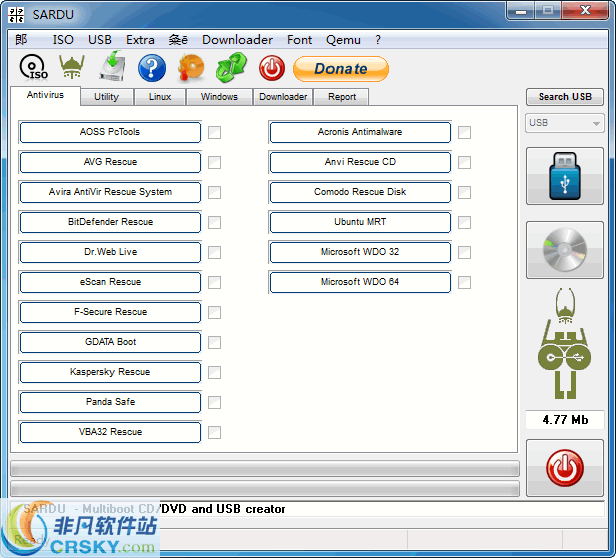616x558 pixels.
Task: Click the 'DVD and USB creator' status text
Action: click(223, 509)
